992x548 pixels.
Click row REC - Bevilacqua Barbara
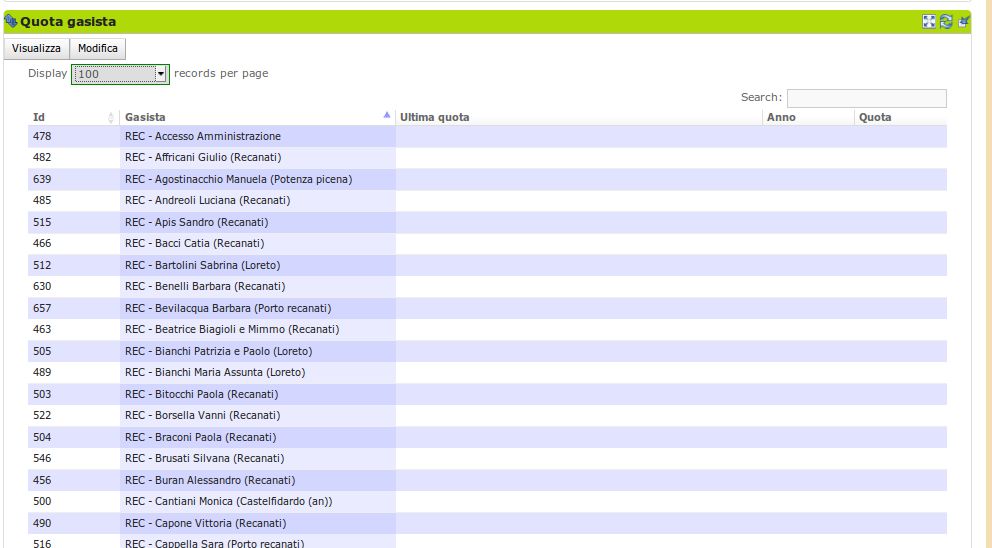(228, 308)
